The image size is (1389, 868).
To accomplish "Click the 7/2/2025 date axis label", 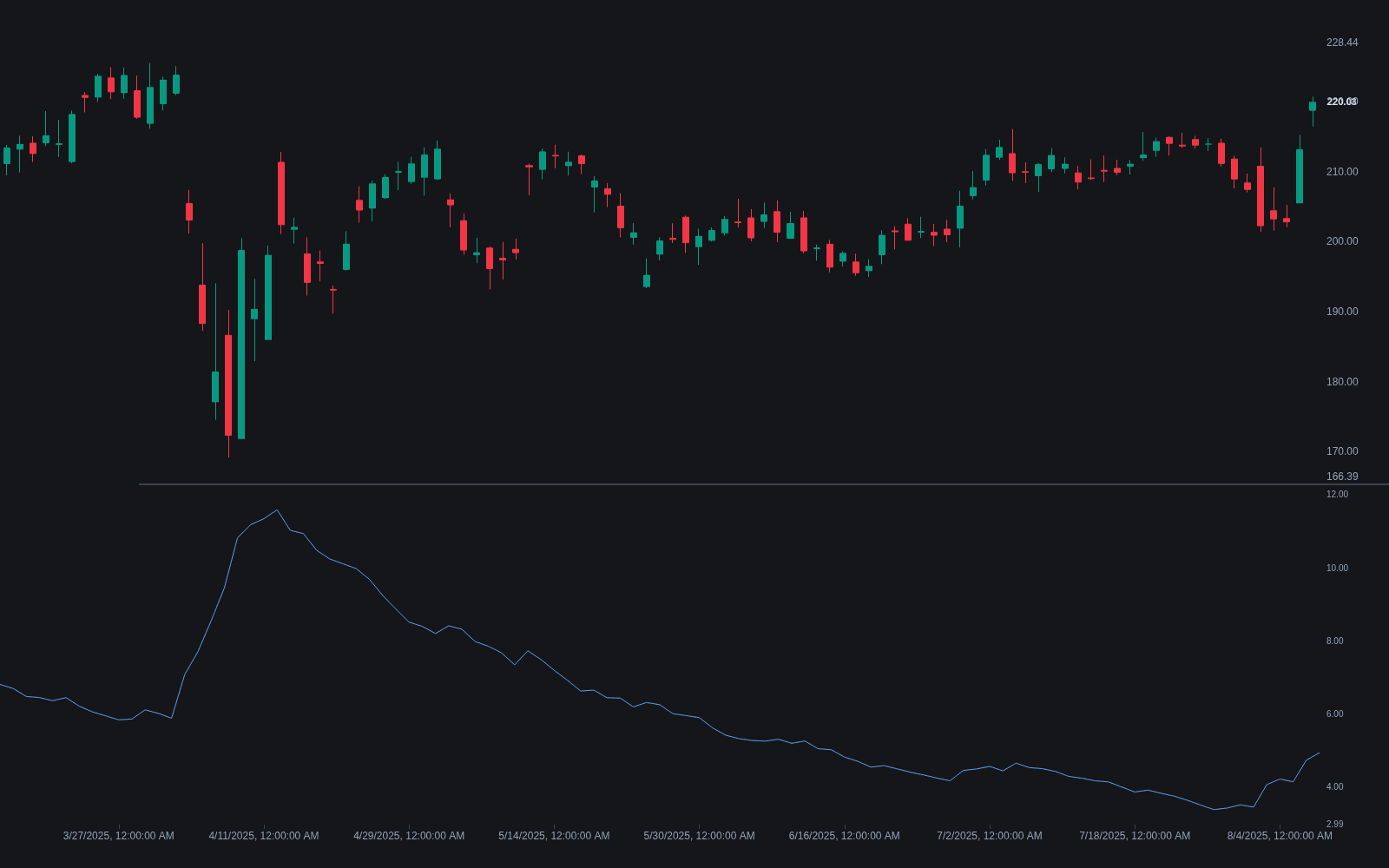I will click(x=990, y=836).
